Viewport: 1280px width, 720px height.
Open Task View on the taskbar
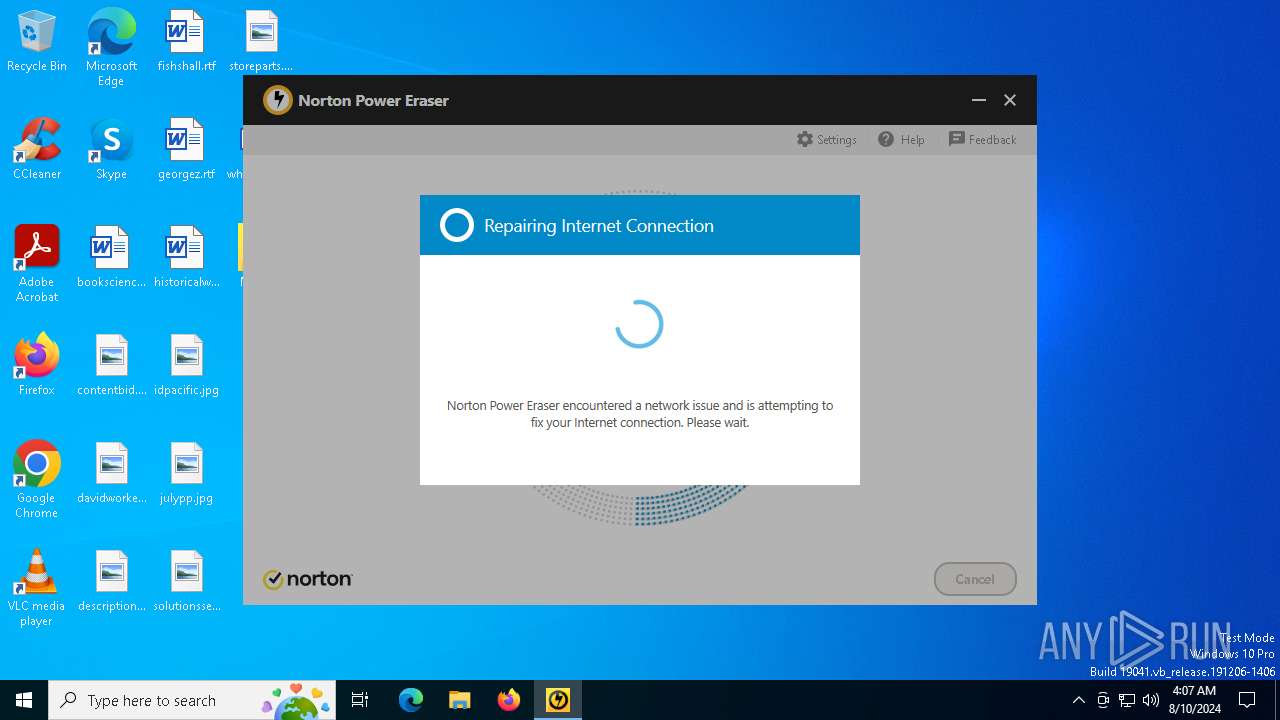(360, 700)
